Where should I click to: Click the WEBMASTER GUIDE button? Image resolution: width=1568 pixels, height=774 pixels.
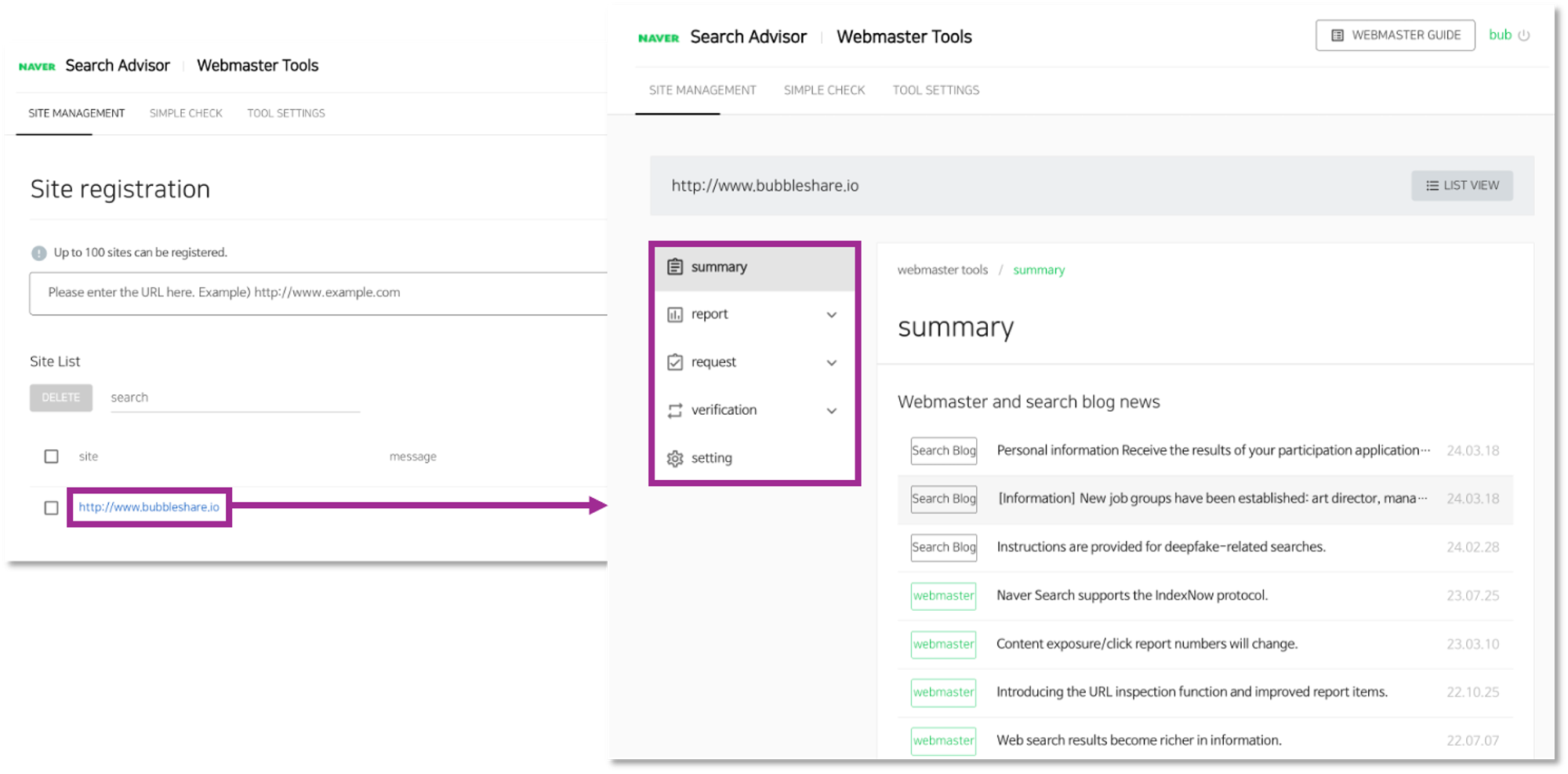[1396, 35]
